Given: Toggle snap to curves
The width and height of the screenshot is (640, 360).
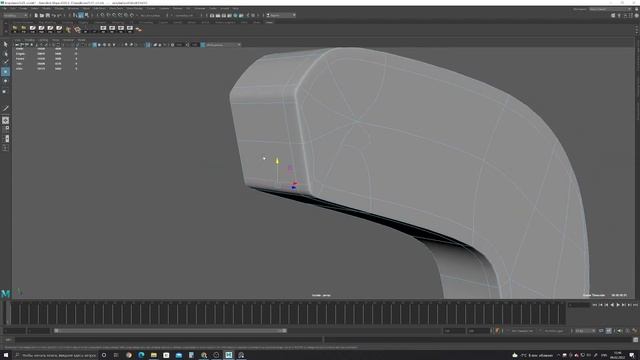Looking at the screenshot, I should coord(109,16).
